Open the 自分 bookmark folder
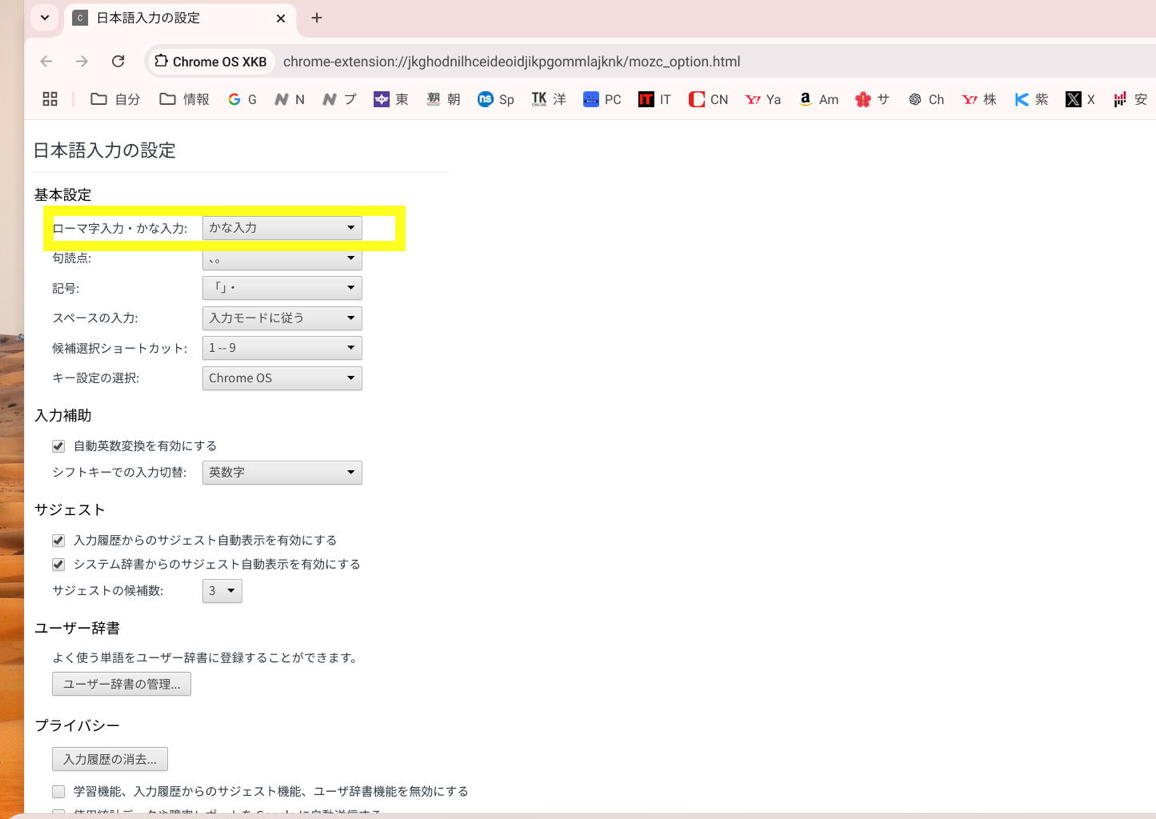This screenshot has height=819, width=1156. [115, 99]
